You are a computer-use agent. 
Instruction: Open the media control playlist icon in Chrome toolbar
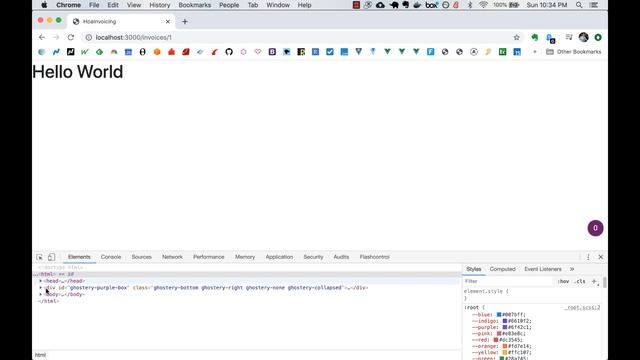[x=569, y=37]
